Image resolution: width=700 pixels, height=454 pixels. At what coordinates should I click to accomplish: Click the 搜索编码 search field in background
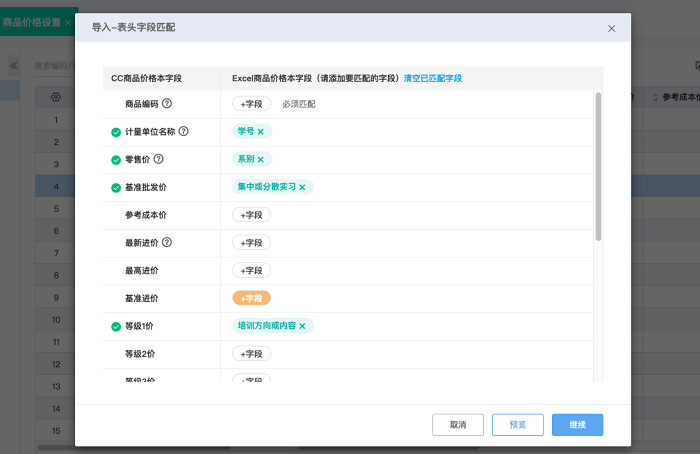pyautogui.click(x=54, y=66)
